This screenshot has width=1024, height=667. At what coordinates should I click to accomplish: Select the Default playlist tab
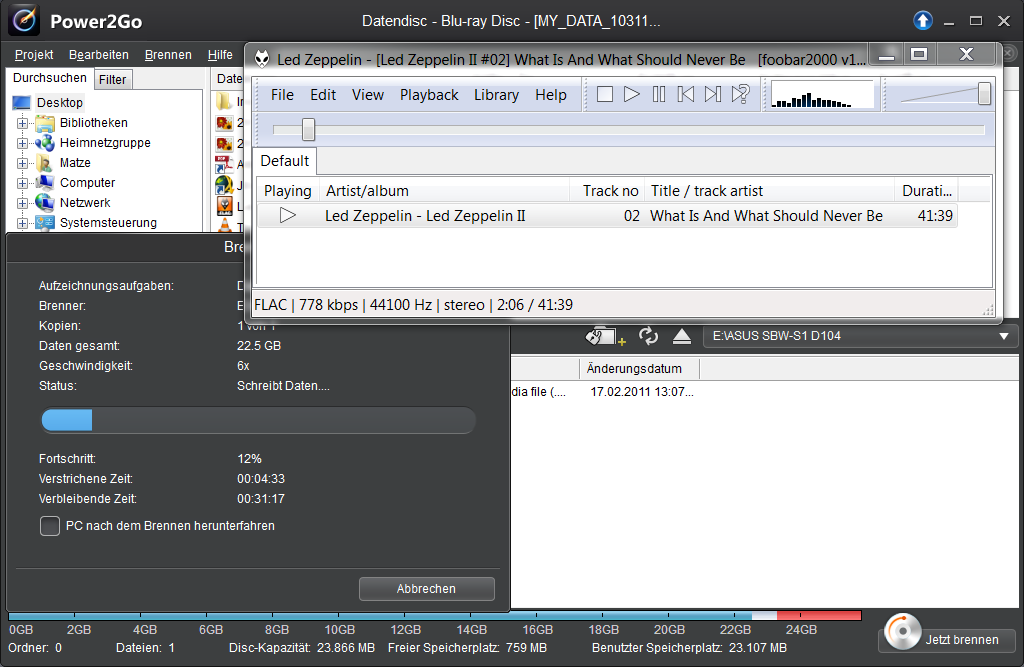pos(285,161)
